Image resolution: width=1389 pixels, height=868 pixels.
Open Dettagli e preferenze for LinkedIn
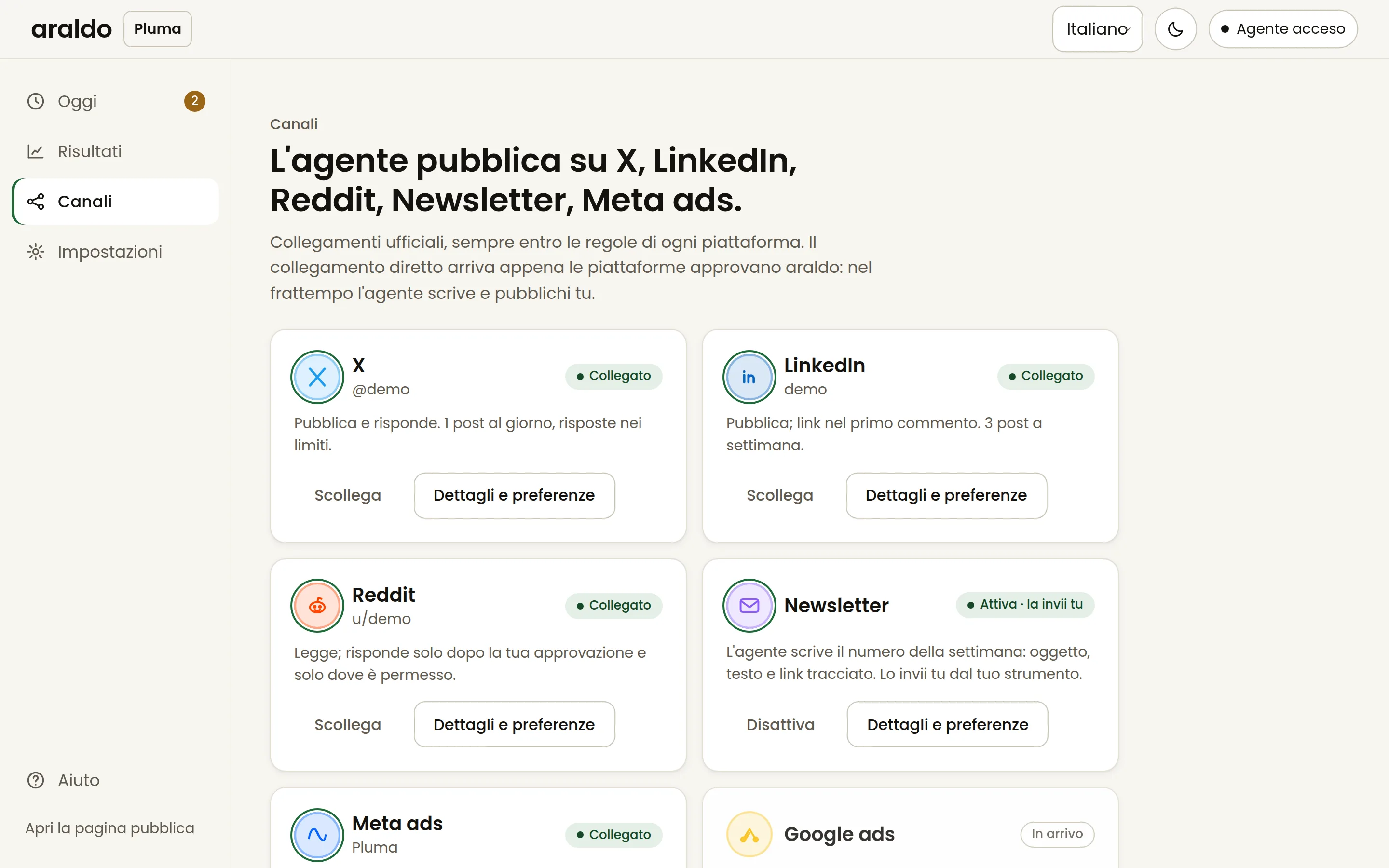point(946,495)
